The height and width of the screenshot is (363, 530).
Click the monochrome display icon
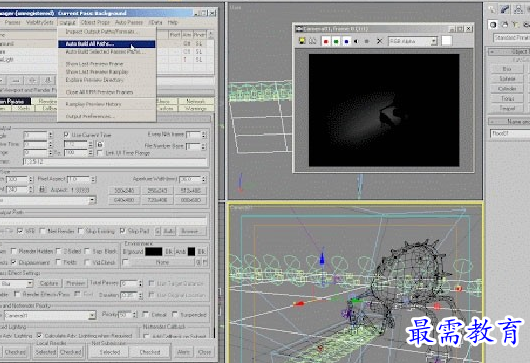367,41
